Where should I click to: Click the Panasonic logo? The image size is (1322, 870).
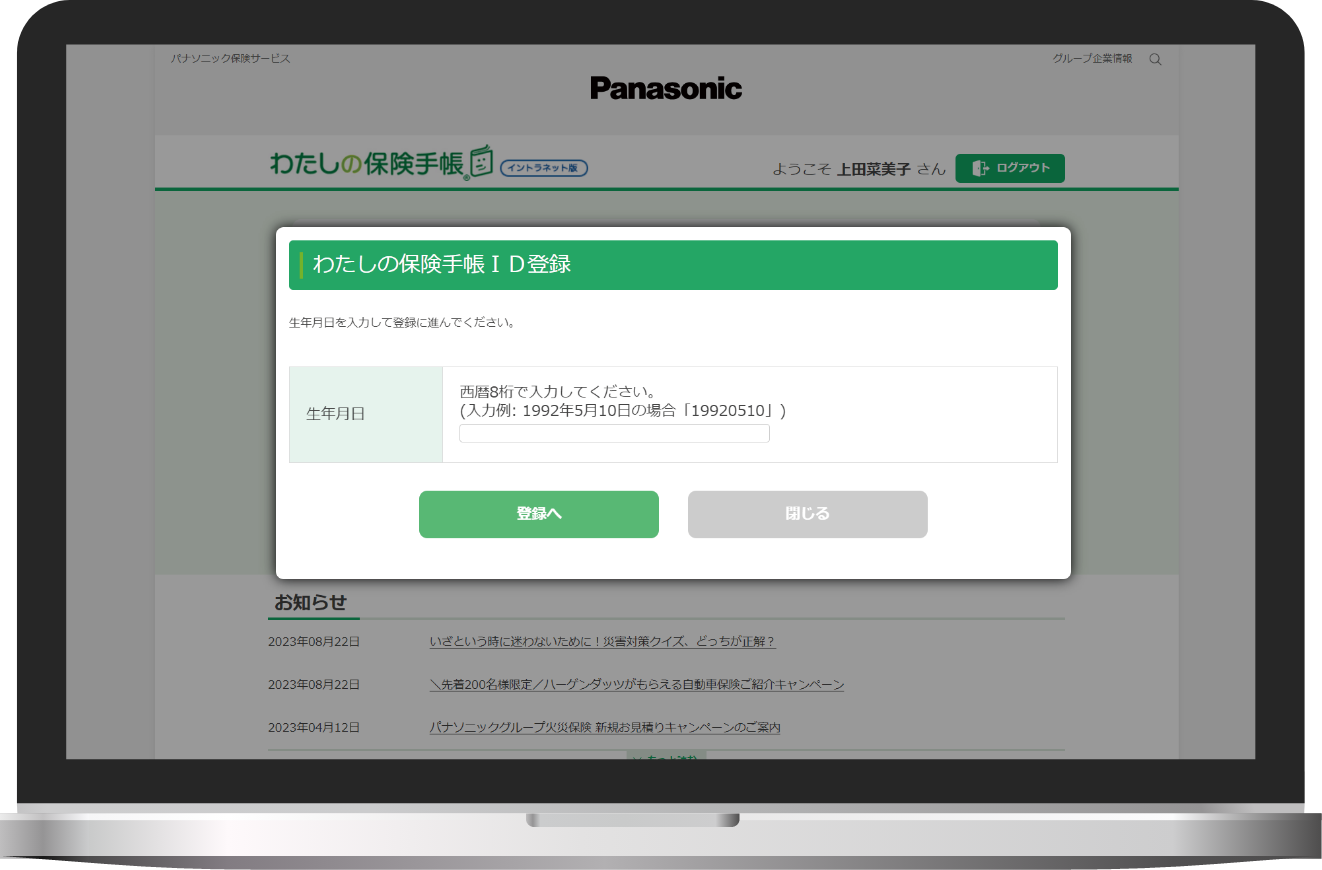point(666,88)
